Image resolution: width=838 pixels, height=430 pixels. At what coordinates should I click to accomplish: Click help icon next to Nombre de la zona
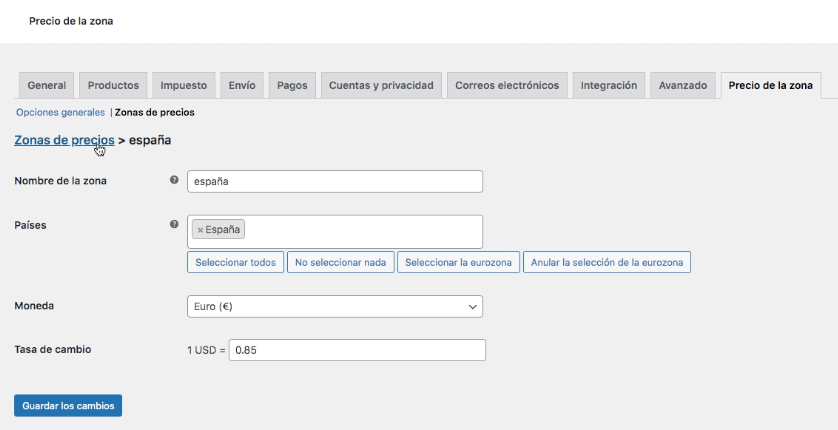click(174, 181)
